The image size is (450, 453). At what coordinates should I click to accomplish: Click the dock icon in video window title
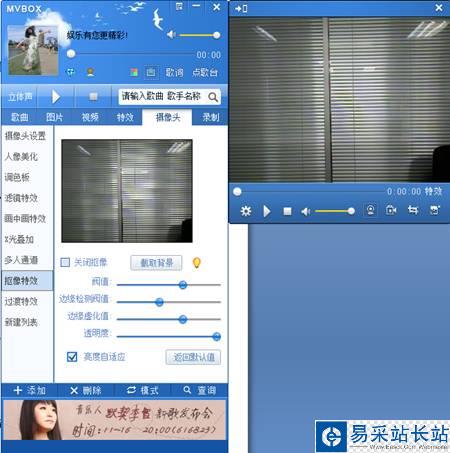[x=241, y=8]
